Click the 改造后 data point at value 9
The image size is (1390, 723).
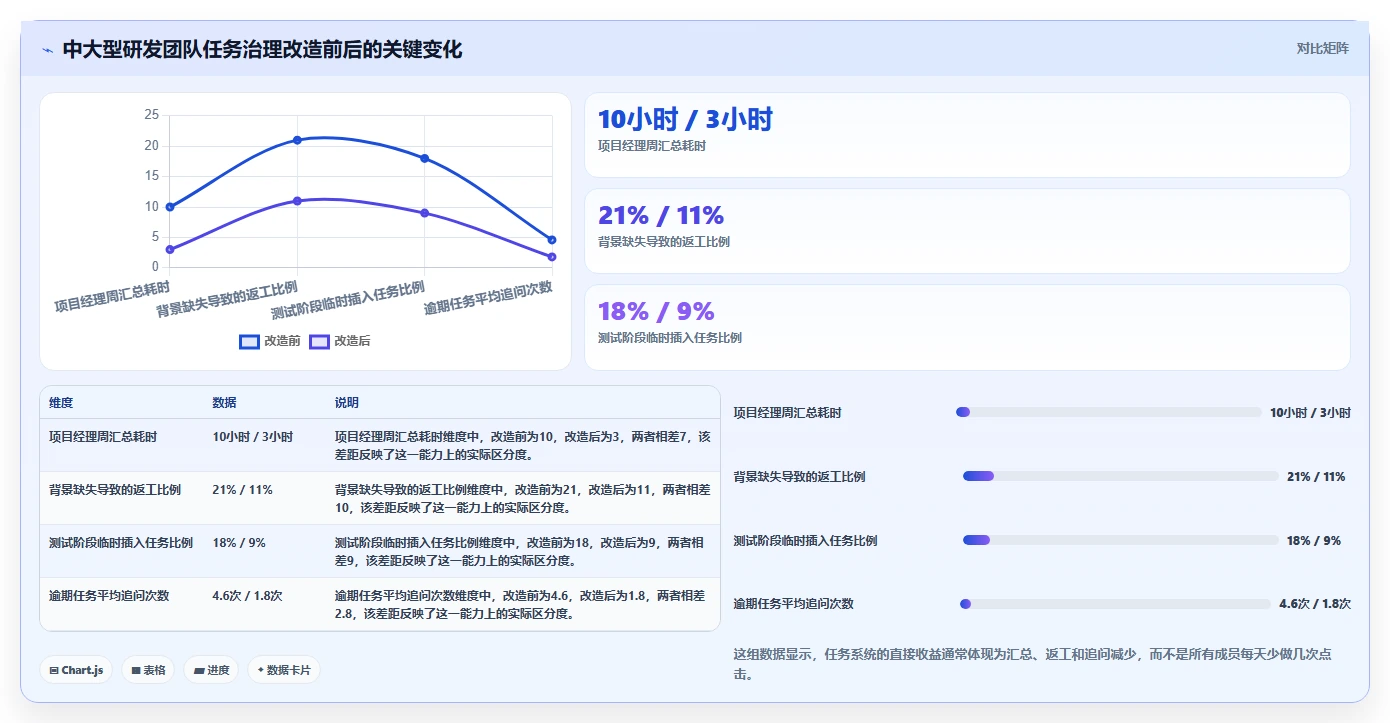(425, 213)
